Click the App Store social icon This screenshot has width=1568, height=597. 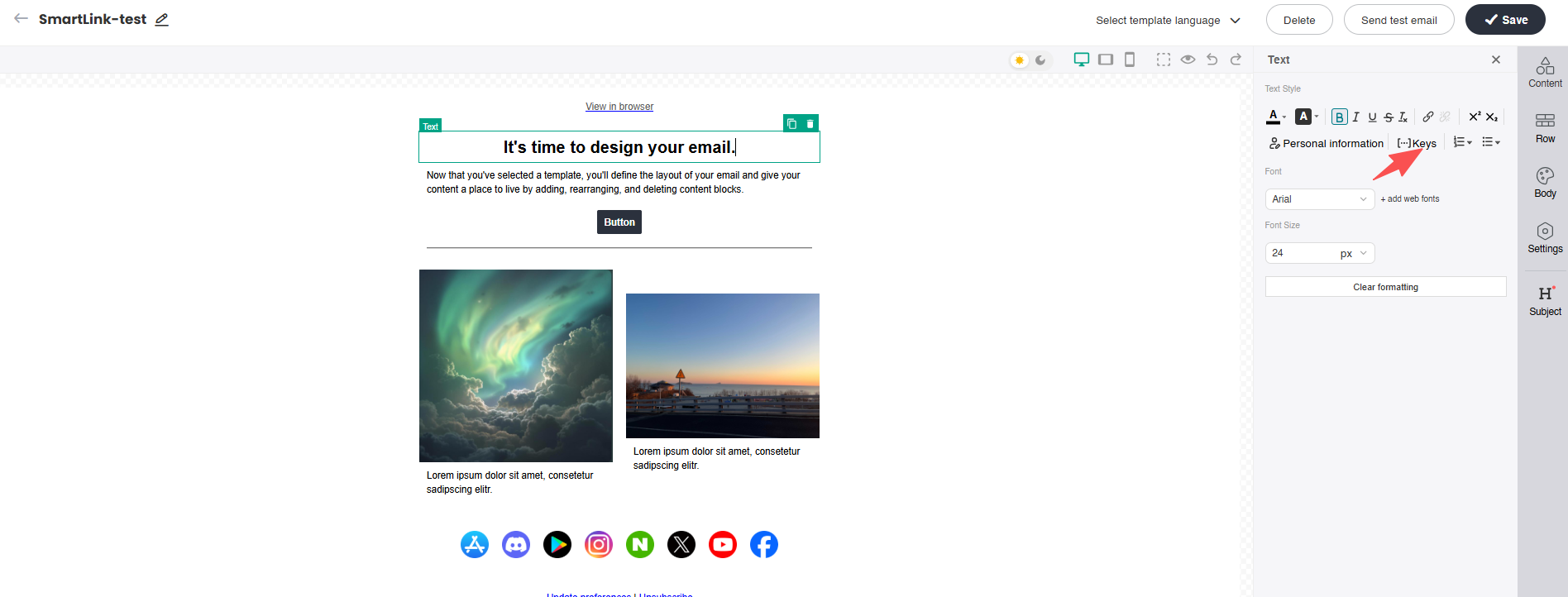coord(475,544)
